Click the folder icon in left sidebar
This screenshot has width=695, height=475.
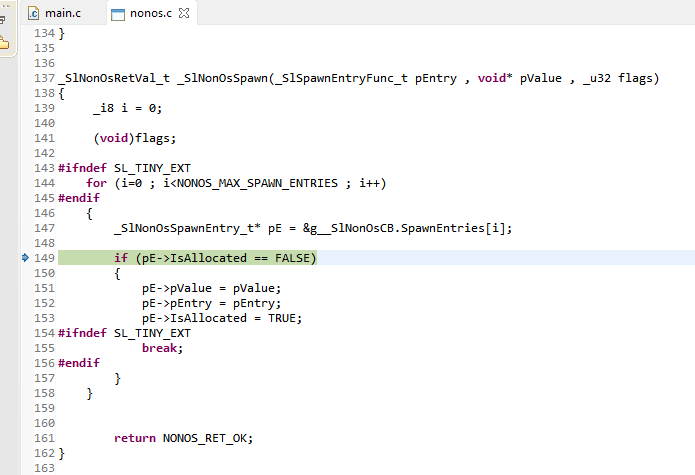click(x=4, y=43)
